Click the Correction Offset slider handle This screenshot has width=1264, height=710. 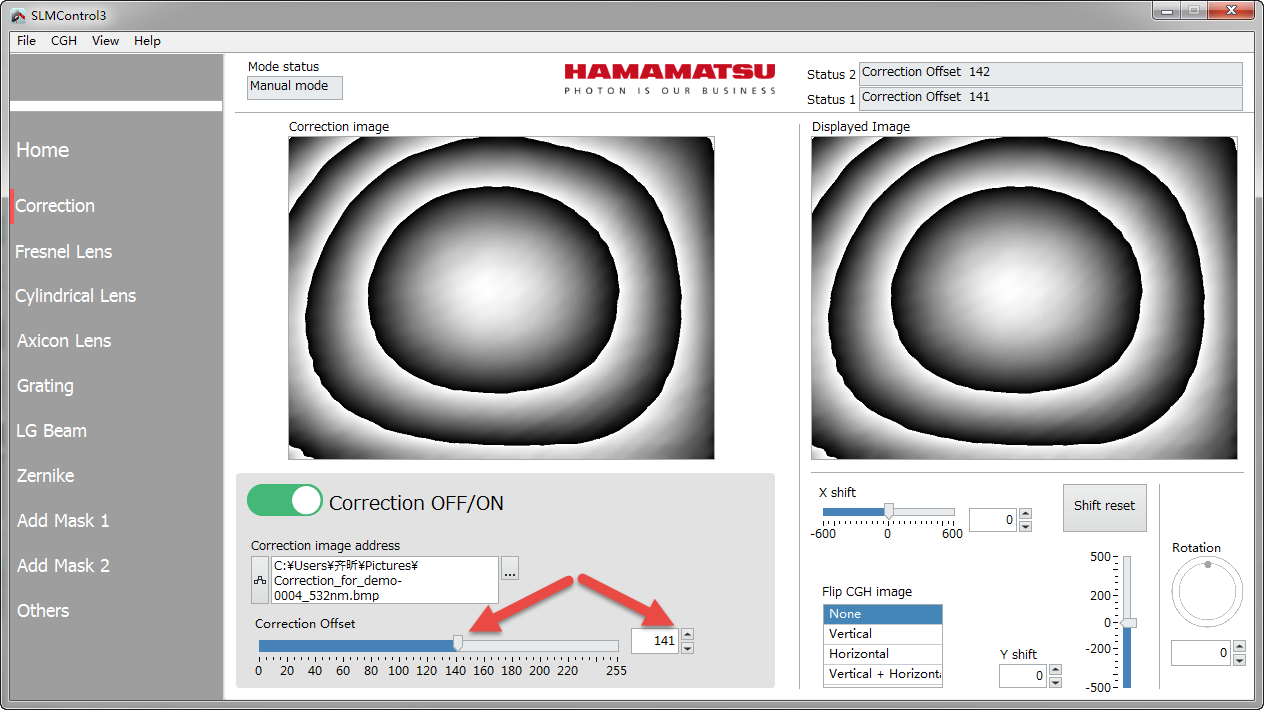point(458,645)
